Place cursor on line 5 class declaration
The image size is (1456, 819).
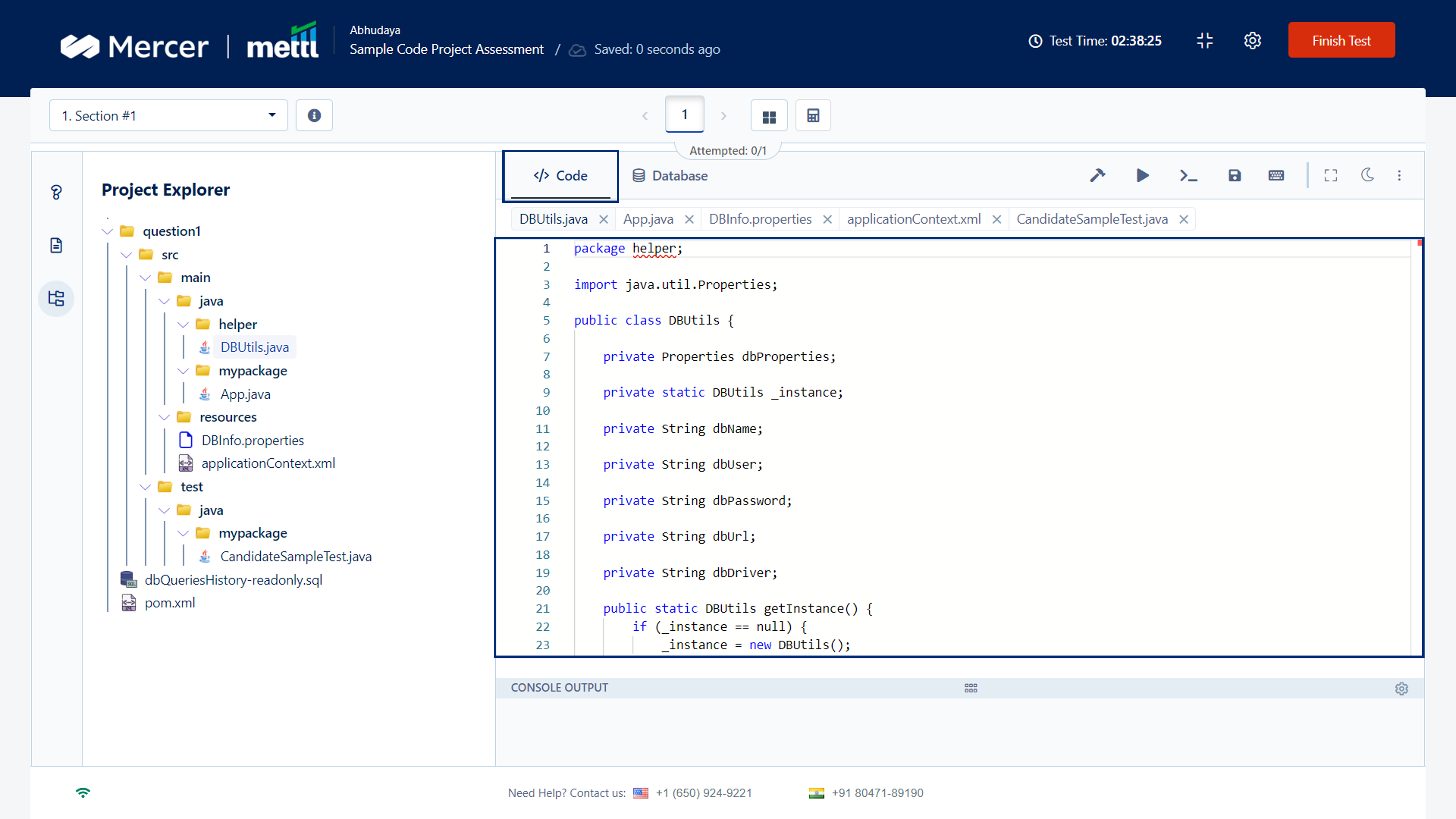tap(654, 320)
